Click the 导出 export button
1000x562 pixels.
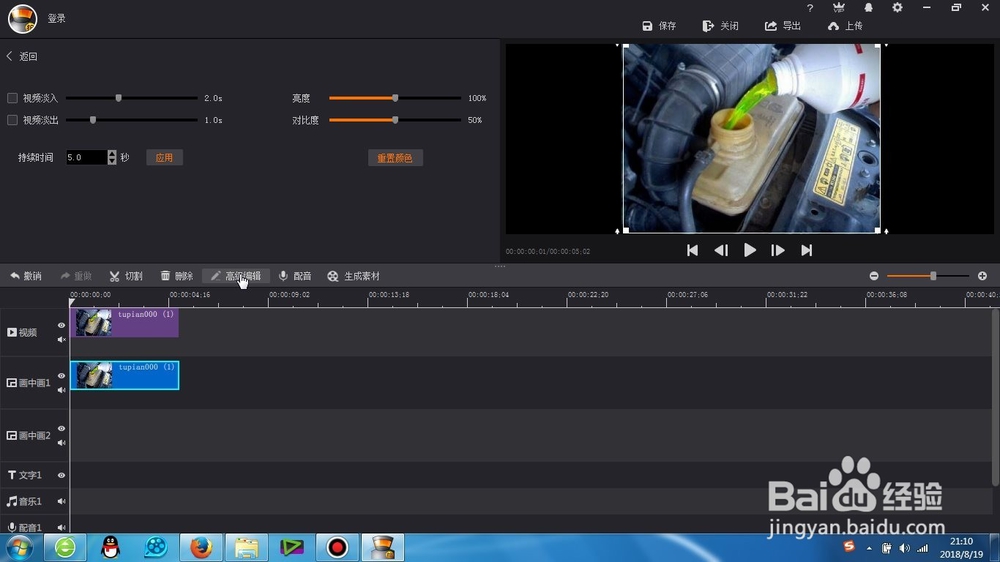(783, 26)
